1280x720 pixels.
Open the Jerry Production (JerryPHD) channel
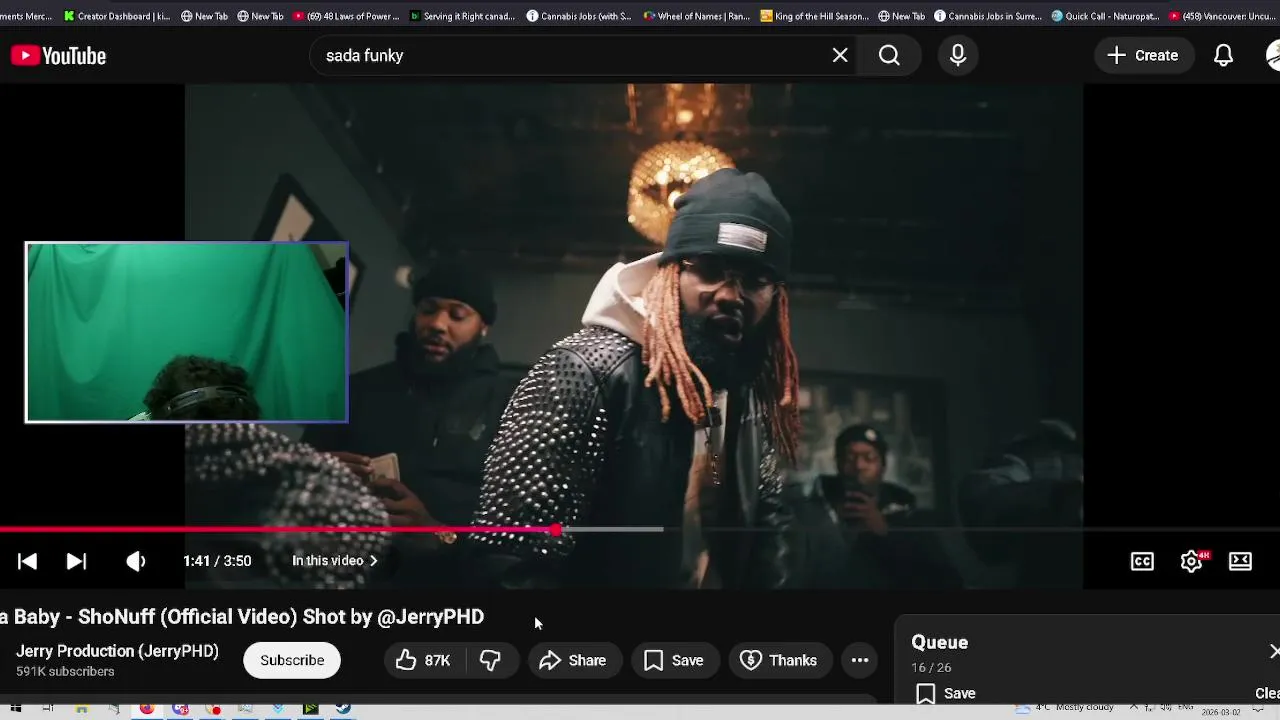[117, 651]
